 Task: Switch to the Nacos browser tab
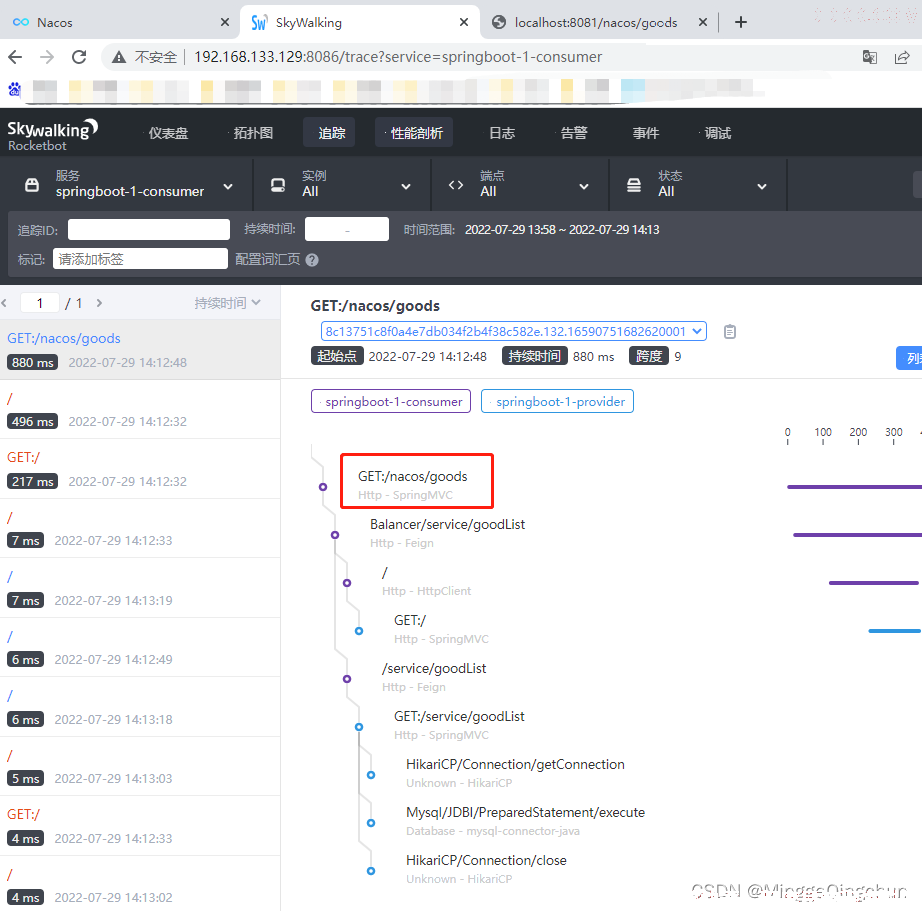(119, 22)
